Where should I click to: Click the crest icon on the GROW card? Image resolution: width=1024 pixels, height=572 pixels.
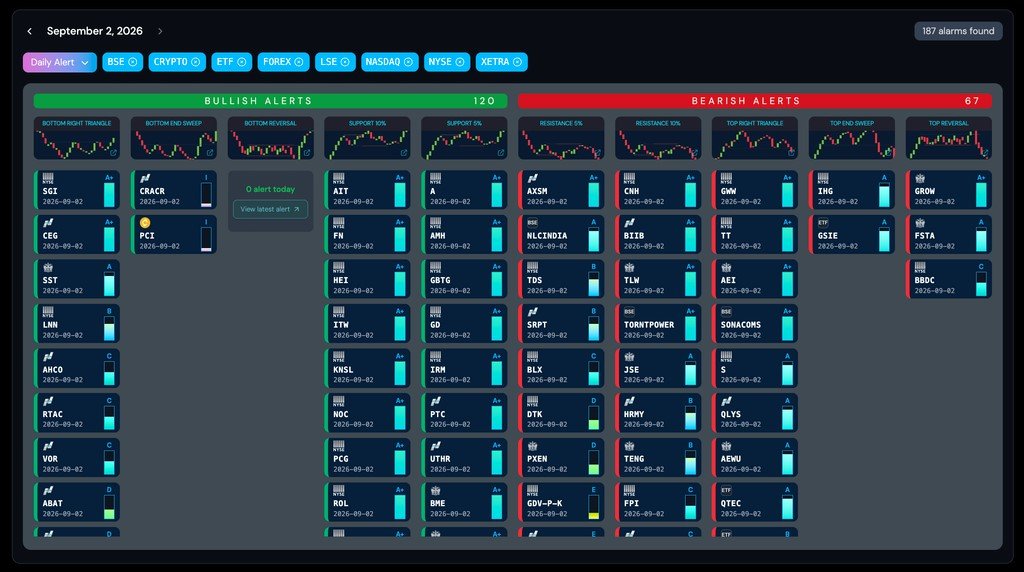click(x=920, y=178)
